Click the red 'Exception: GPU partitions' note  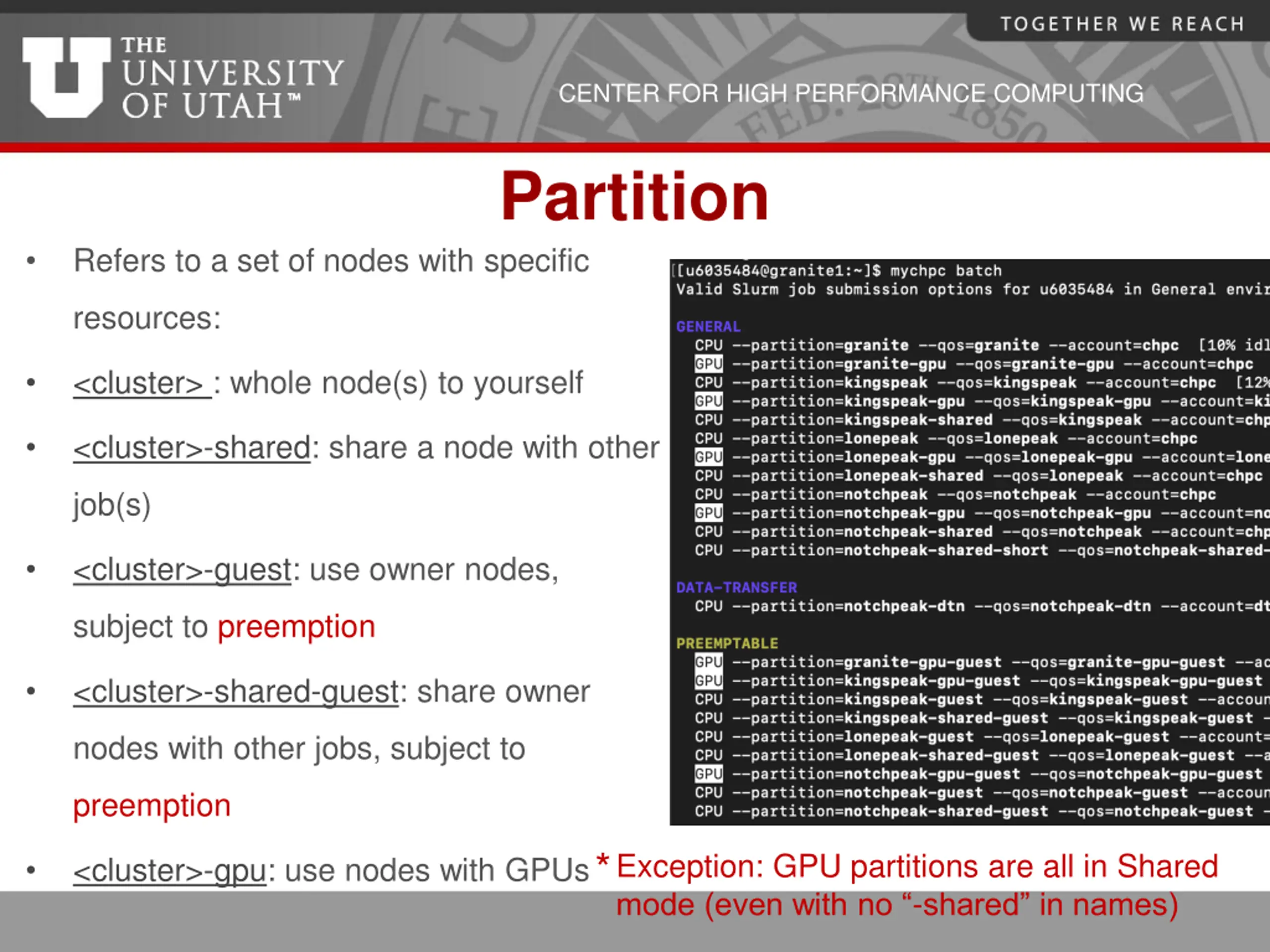pos(907,886)
